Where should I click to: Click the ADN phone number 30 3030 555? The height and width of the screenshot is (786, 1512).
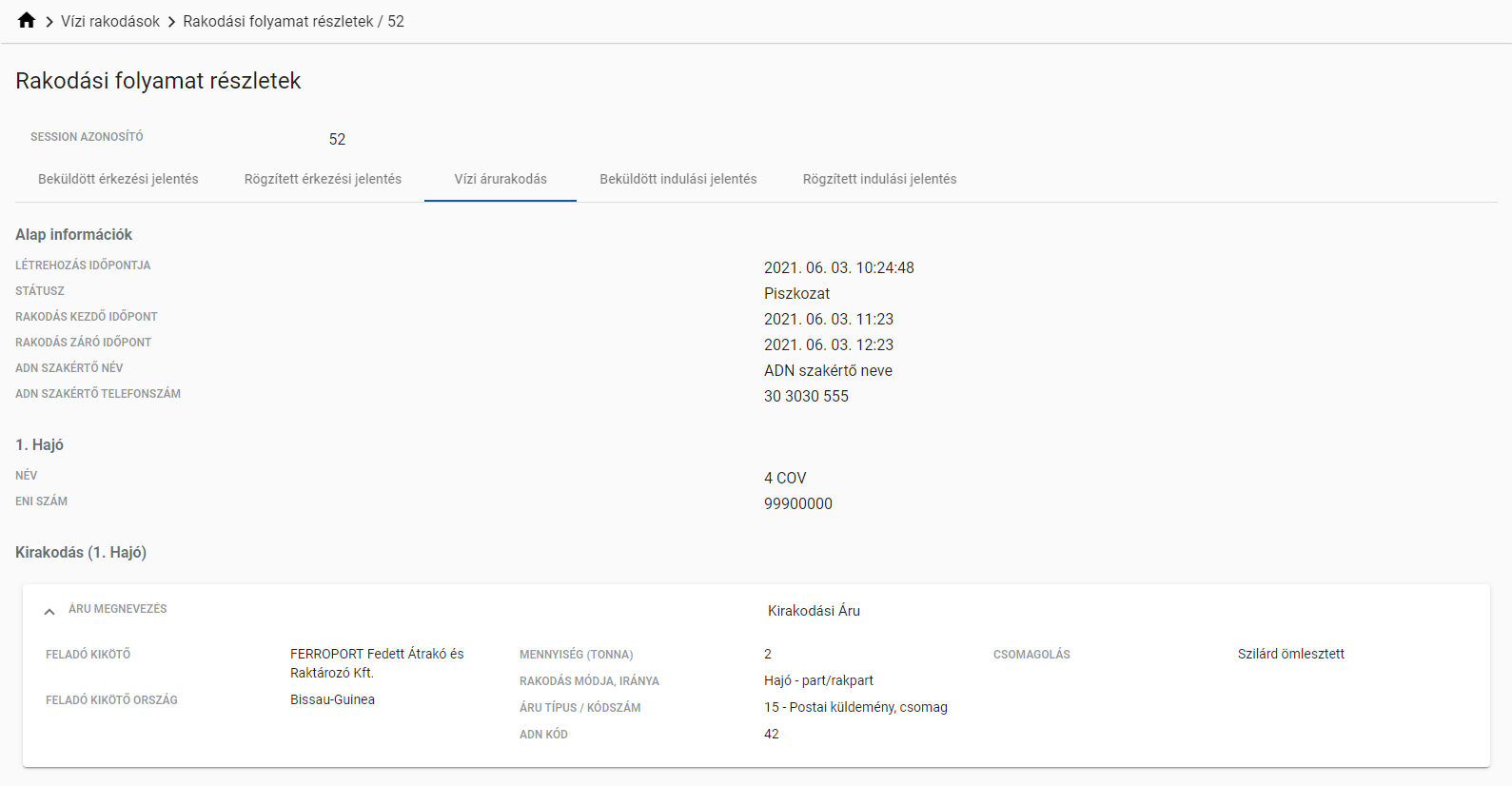coord(806,397)
